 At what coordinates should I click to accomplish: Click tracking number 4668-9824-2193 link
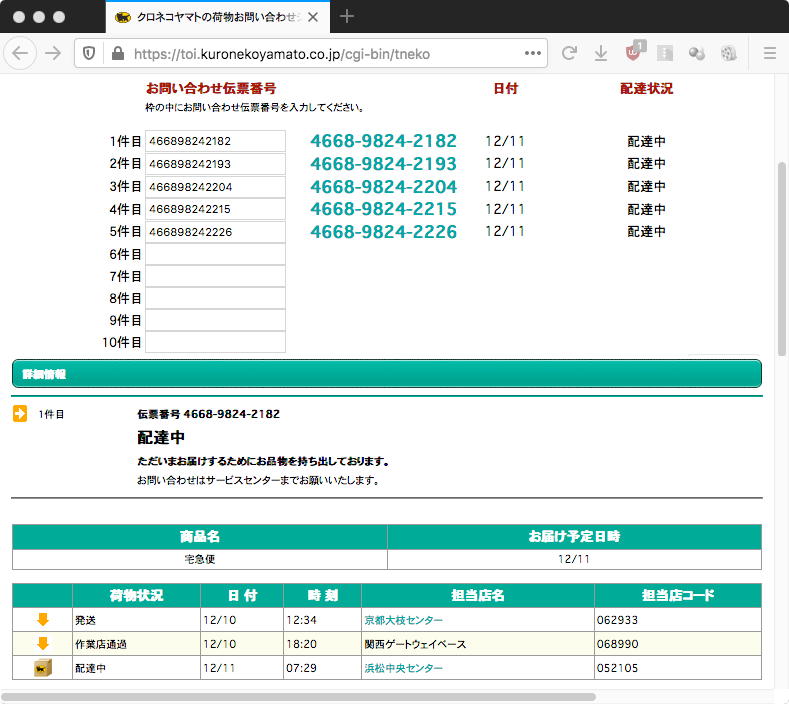click(x=383, y=164)
